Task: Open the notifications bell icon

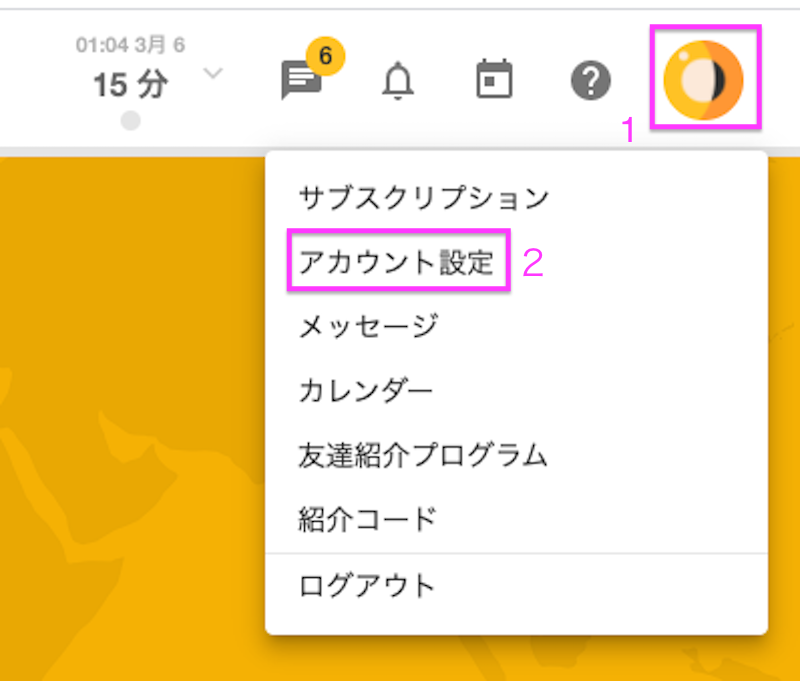Action: [397, 81]
